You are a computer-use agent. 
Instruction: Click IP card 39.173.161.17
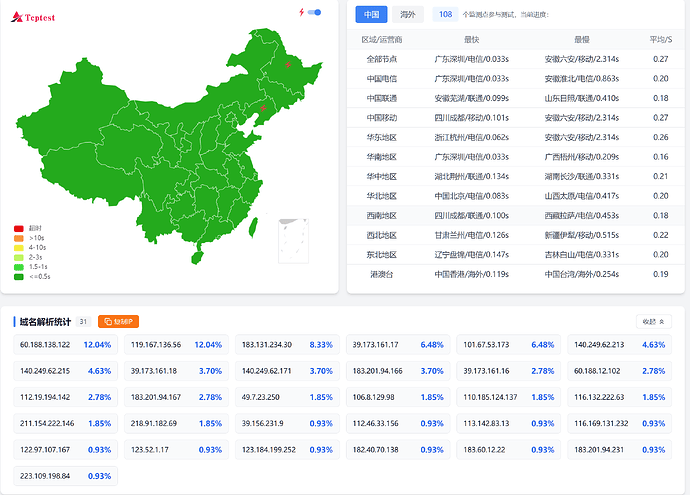[x=398, y=345]
